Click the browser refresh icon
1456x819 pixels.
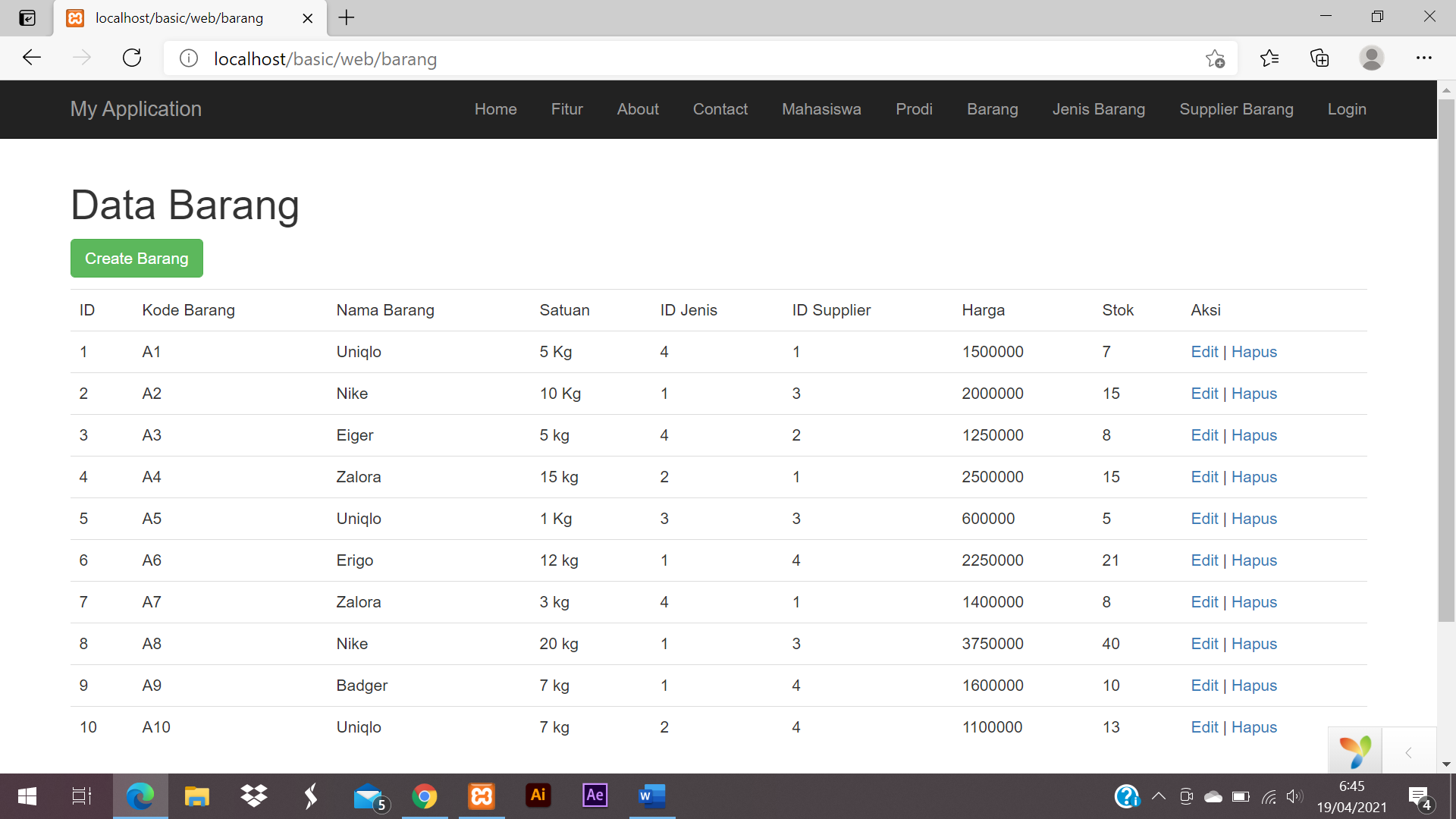coord(132,58)
